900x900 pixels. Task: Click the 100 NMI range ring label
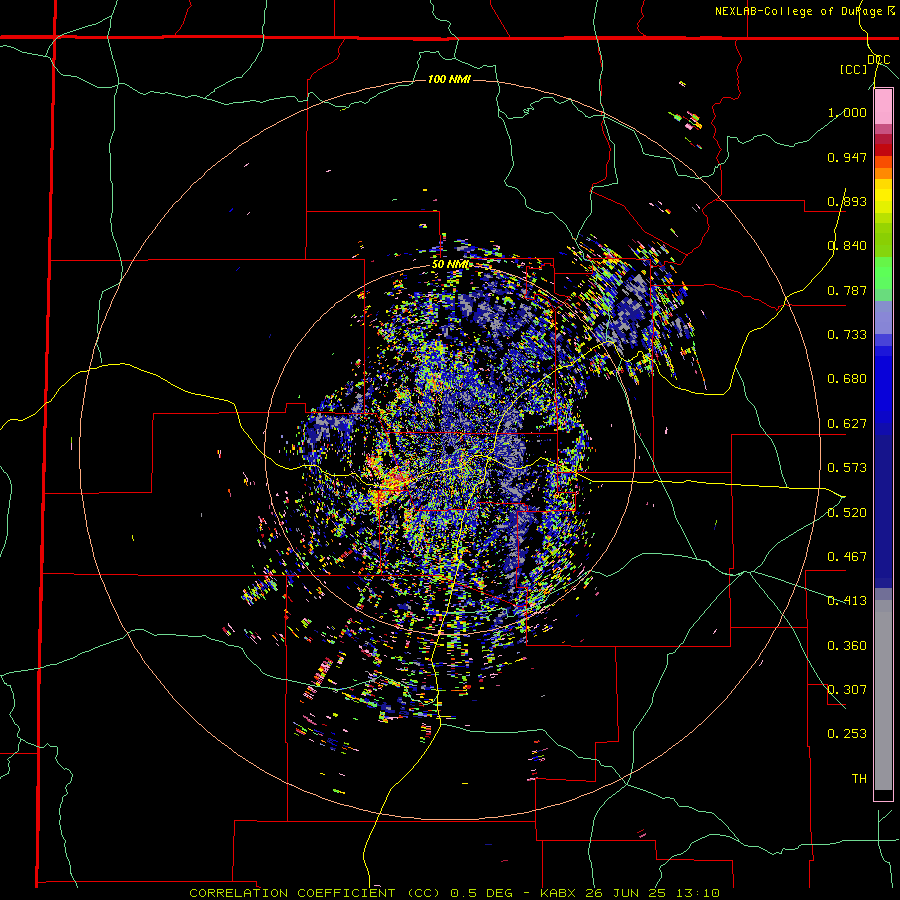coord(449,79)
